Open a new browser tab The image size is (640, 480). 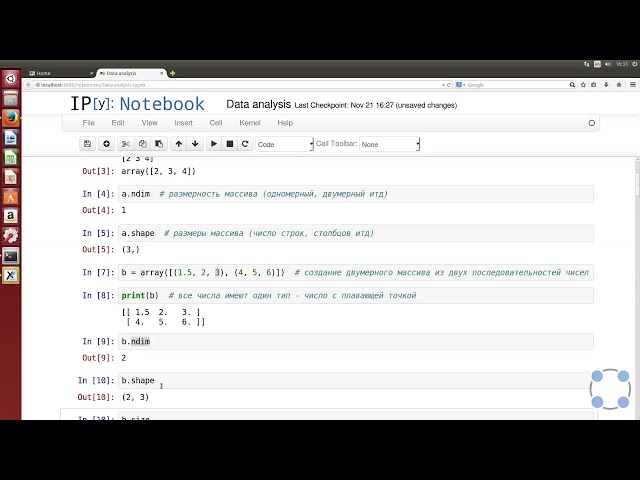point(172,73)
